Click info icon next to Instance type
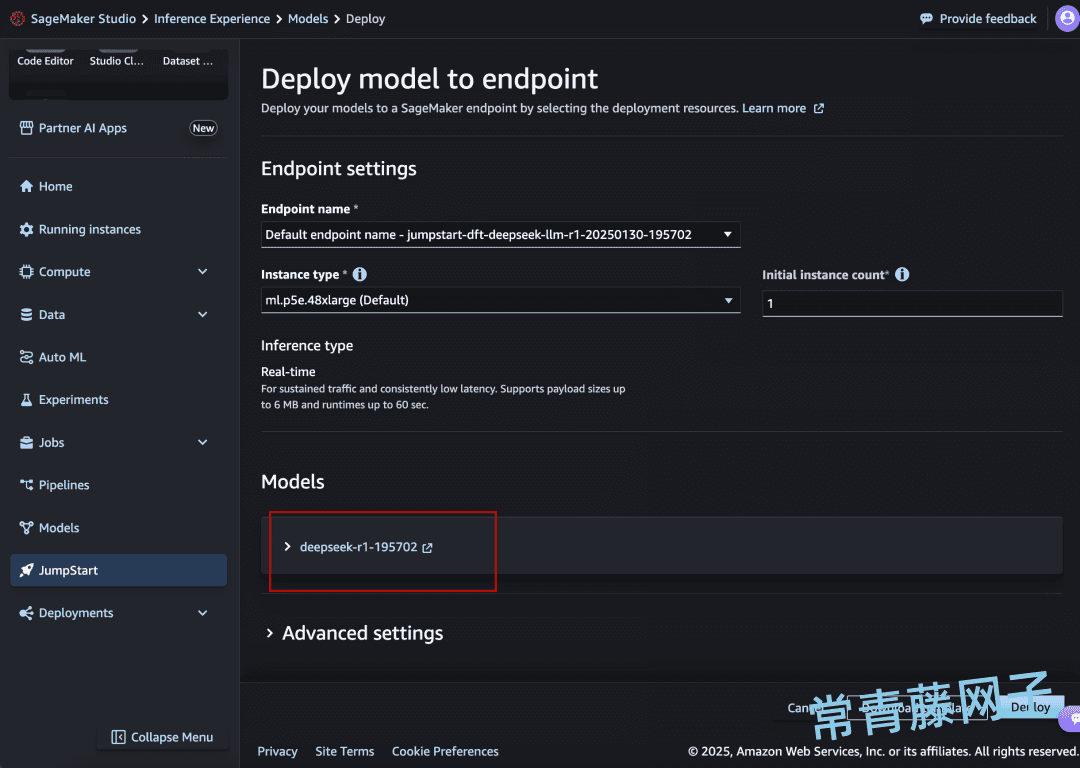 [360, 274]
